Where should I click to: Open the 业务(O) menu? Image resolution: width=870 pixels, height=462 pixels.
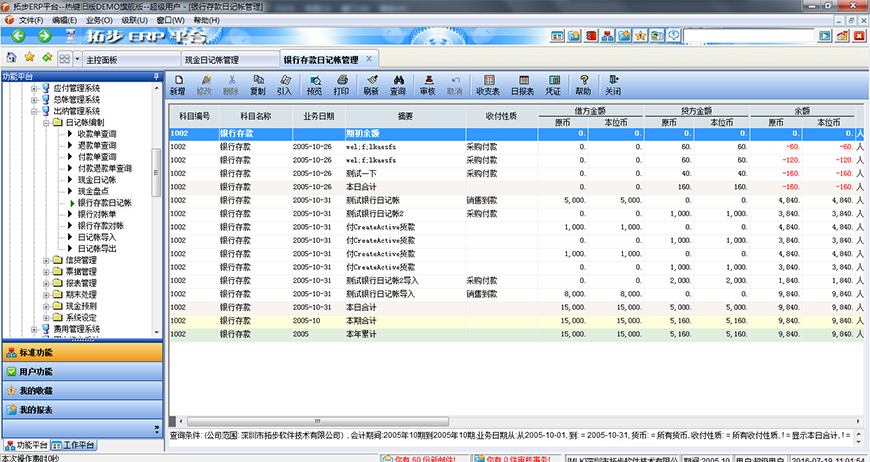(x=99, y=20)
